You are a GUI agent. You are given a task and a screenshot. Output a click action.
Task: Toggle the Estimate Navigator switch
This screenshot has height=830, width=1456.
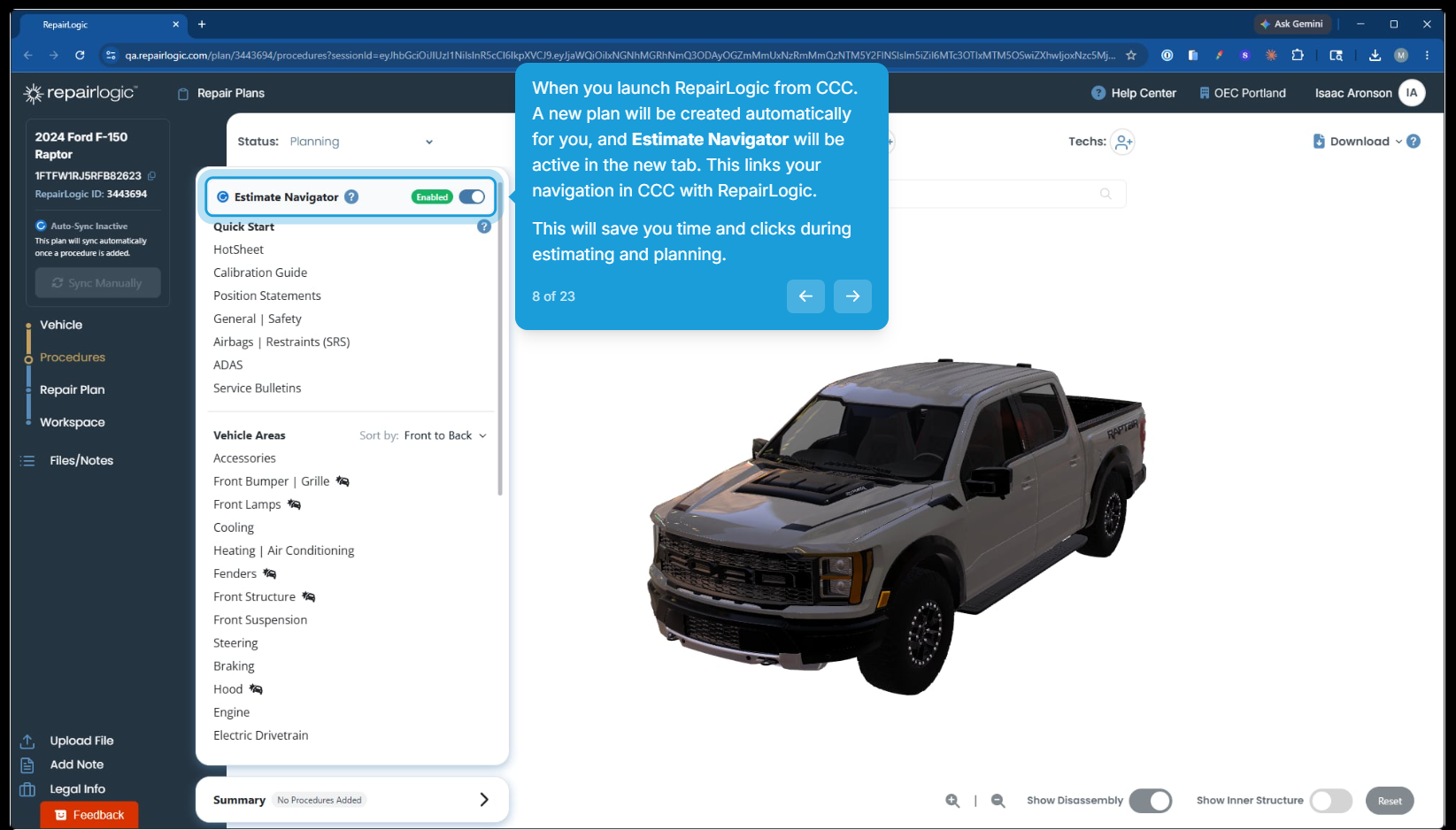472,196
